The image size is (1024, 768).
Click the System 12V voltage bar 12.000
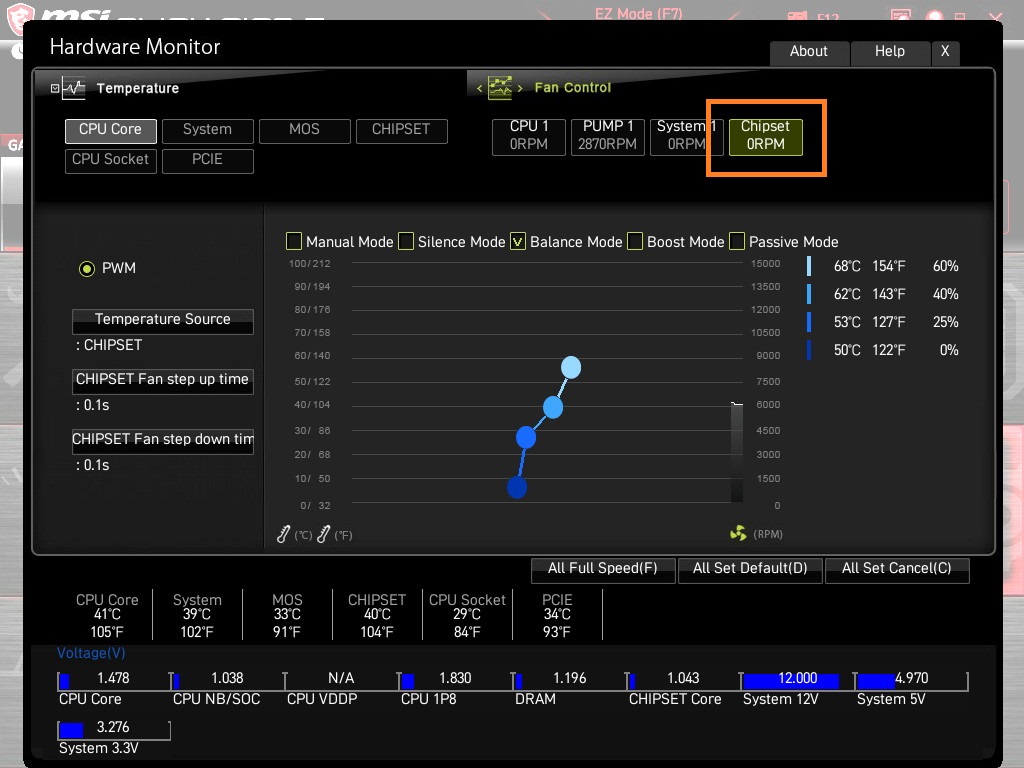[x=797, y=680]
